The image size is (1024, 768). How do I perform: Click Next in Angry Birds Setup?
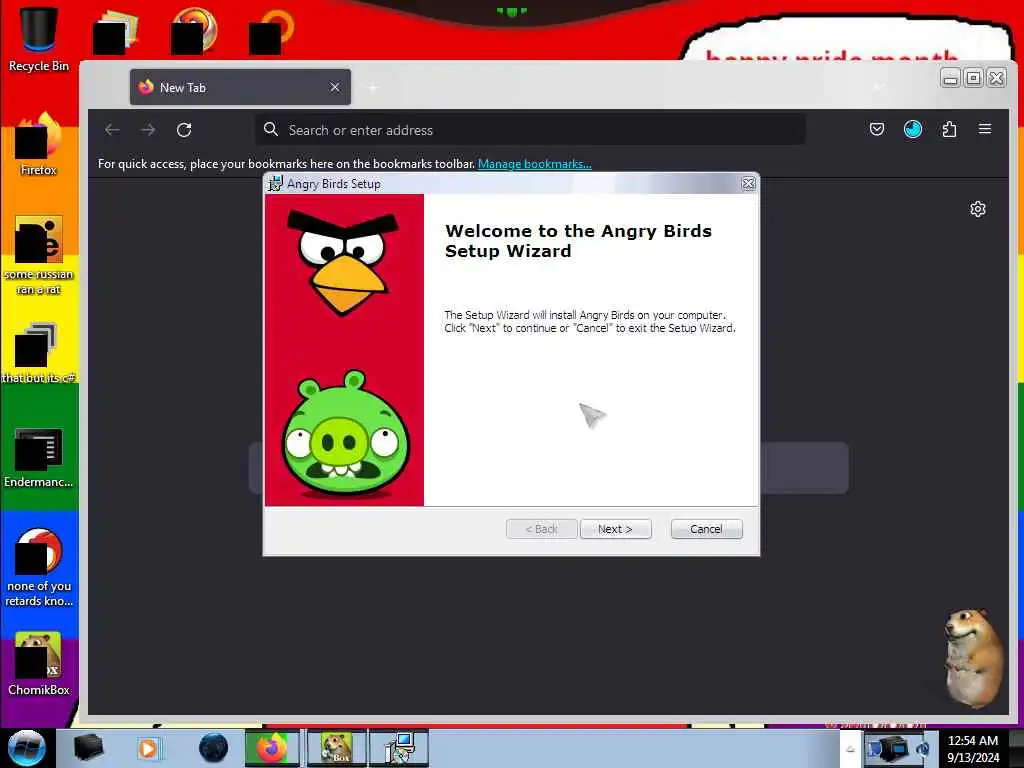pos(615,529)
